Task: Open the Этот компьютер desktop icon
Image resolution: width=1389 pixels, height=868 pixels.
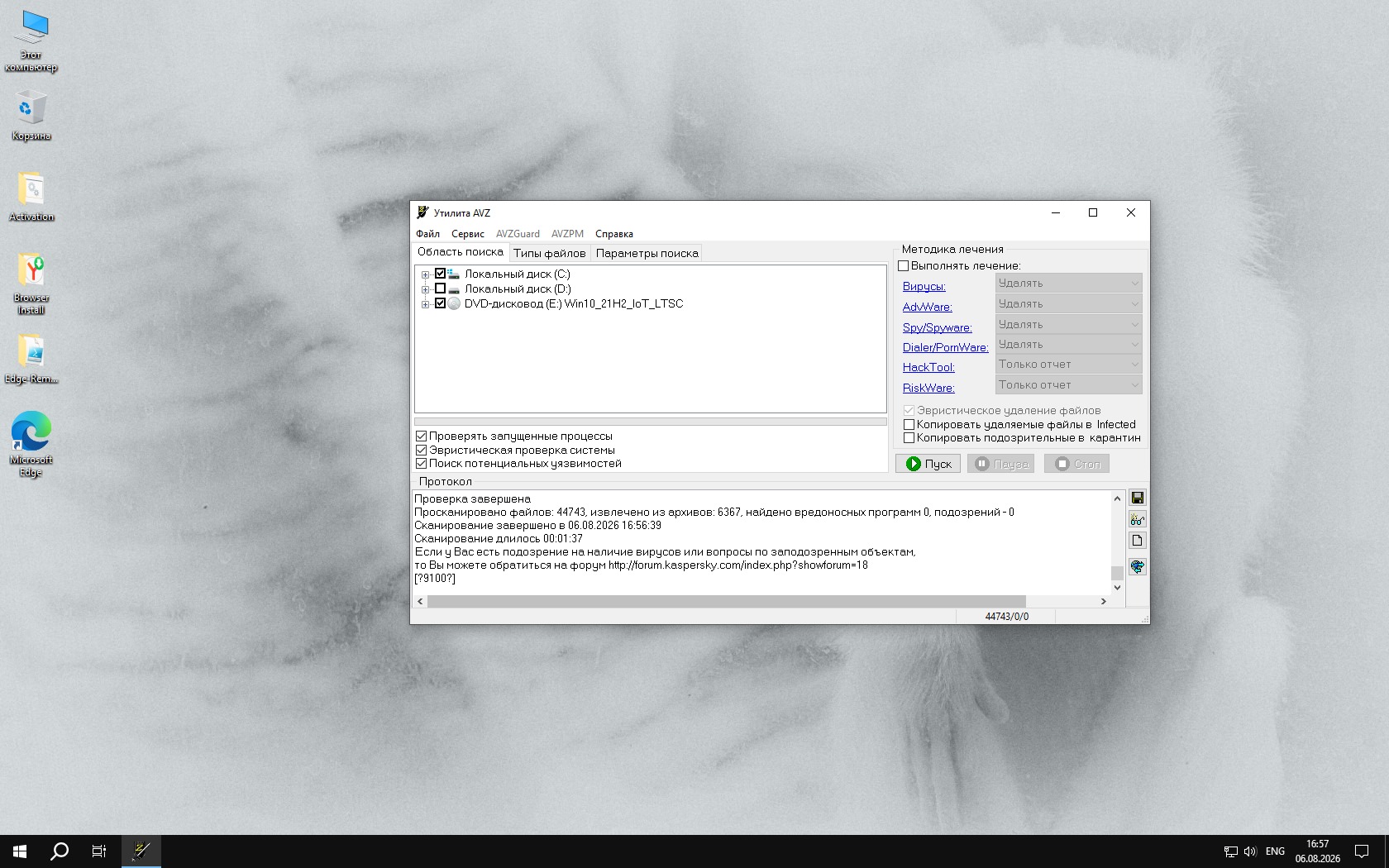Action: click(31, 41)
